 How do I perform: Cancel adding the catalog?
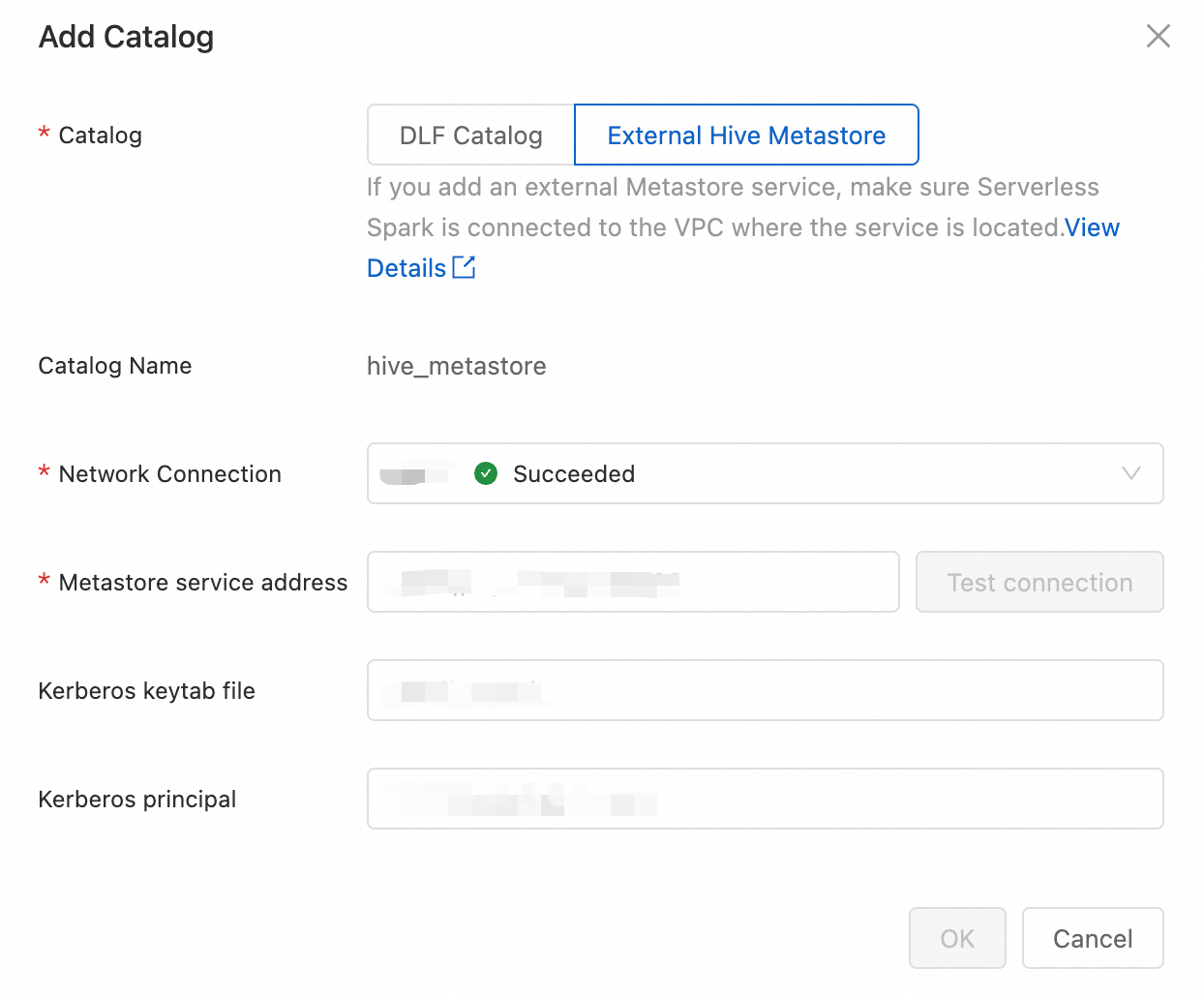coord(1093,938)
